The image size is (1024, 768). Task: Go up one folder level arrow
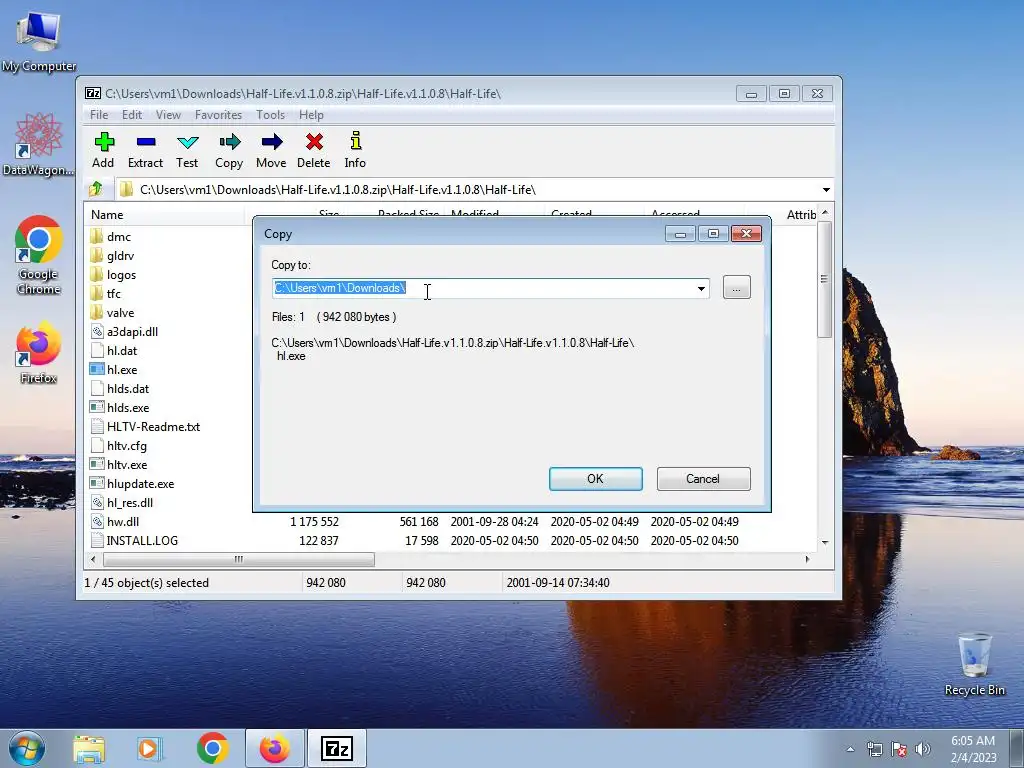[x=96, y=189]
